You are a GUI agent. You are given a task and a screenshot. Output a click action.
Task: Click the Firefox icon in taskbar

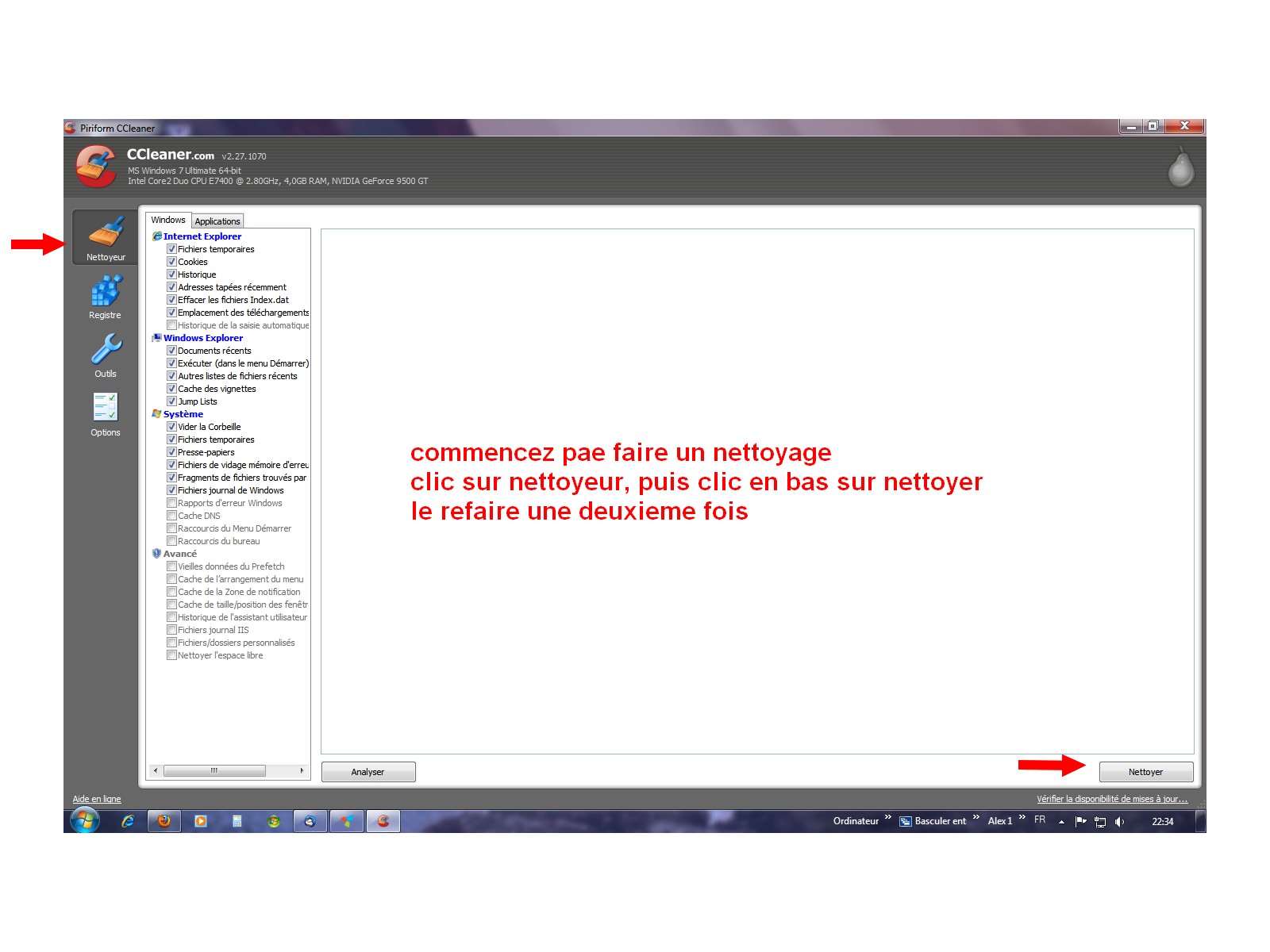pyautogui.click(x=164, y=821)
